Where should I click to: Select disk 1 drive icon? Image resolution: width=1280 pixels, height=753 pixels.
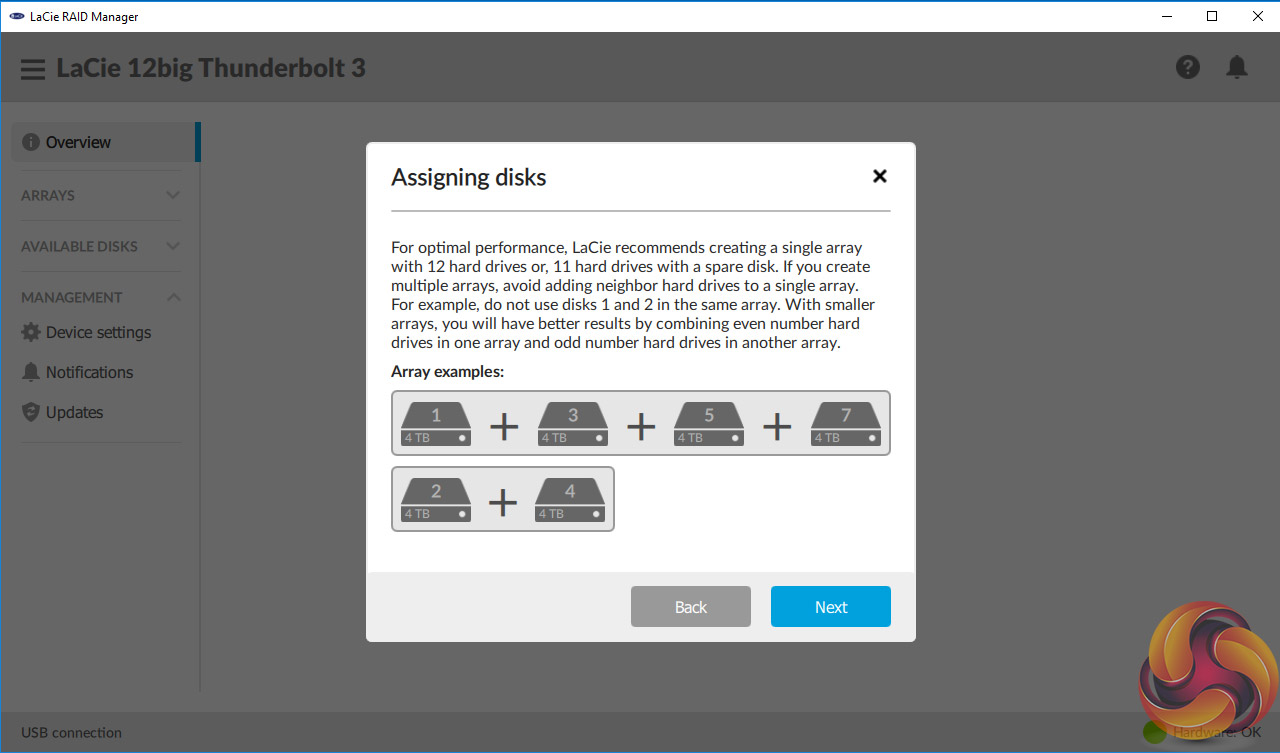point(436,423)
